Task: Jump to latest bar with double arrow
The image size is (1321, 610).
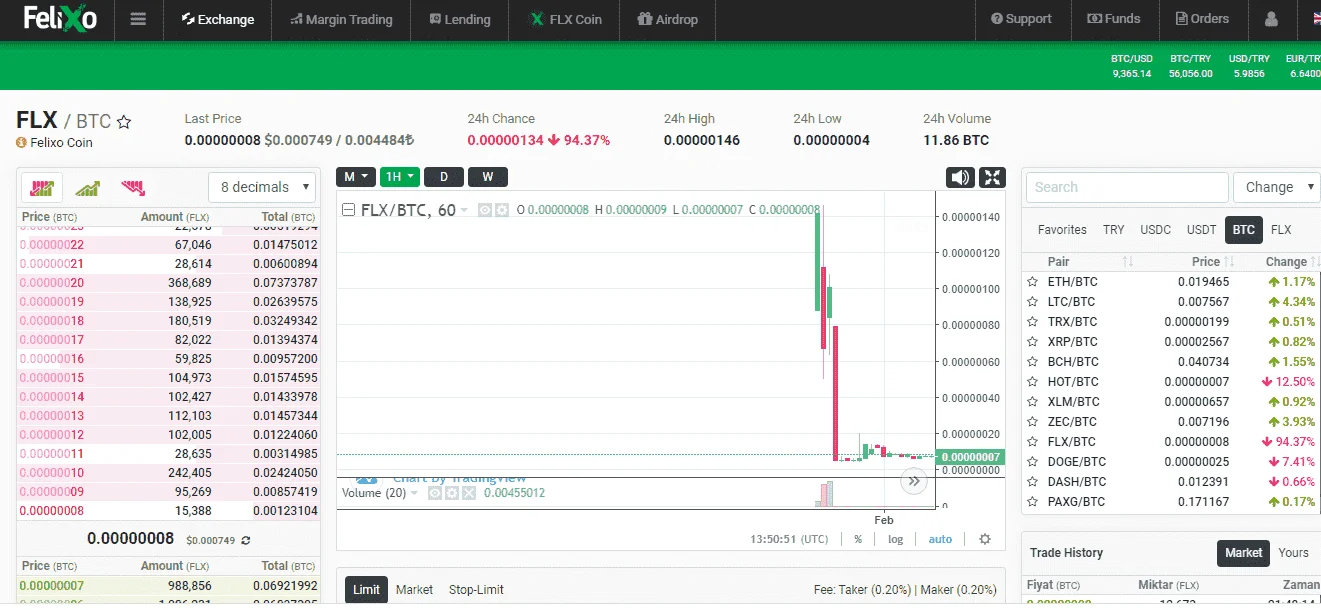Action: tap(914, 481)
